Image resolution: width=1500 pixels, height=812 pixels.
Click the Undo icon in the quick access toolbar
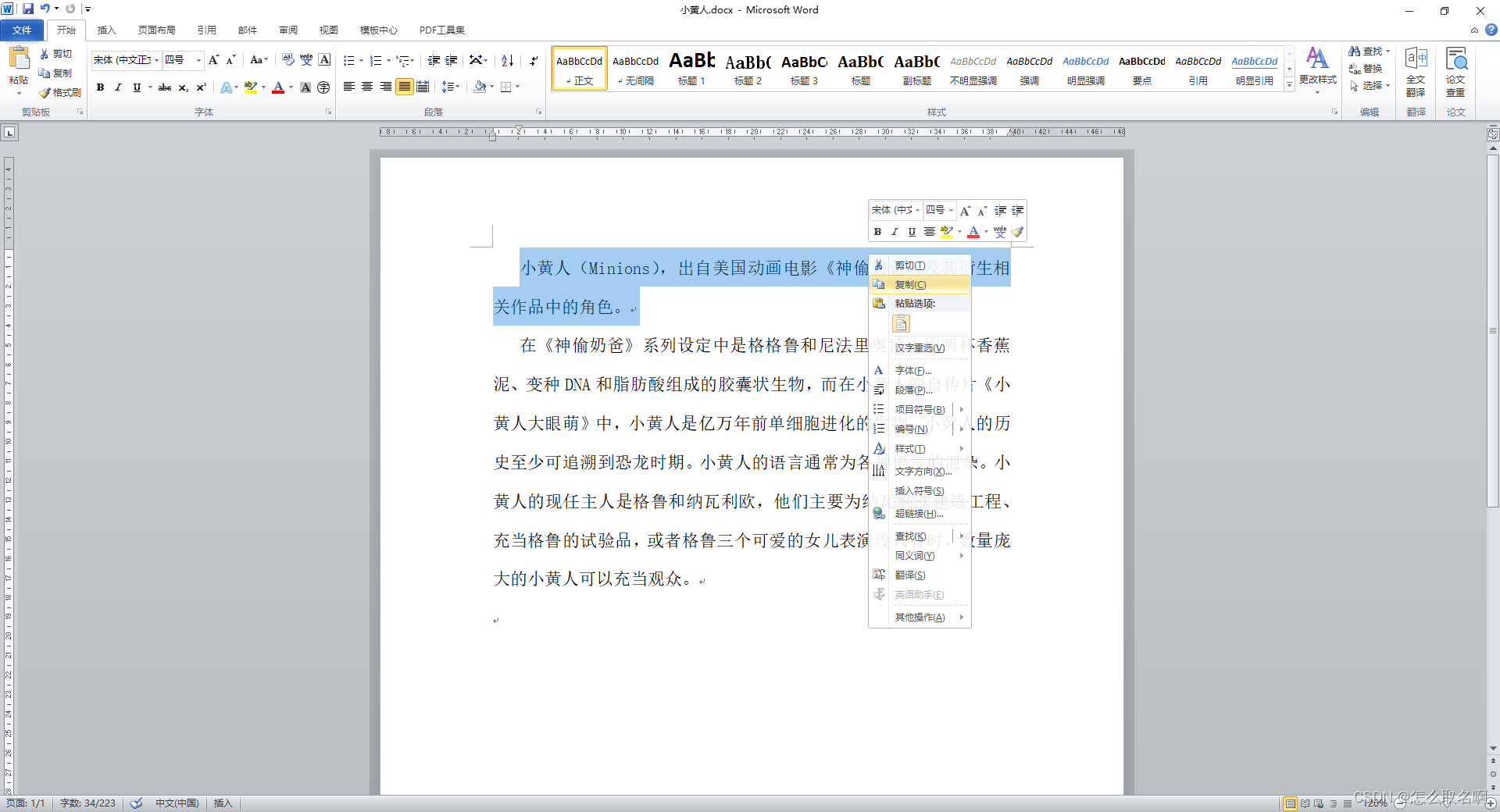click(x=45, y=9)
